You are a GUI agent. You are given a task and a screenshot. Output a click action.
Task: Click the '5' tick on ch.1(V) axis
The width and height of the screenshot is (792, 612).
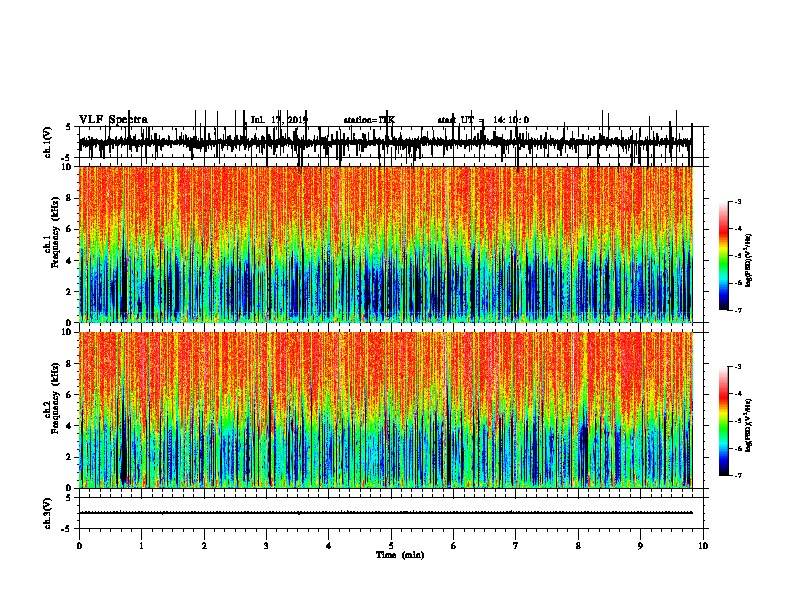[69, 127]
